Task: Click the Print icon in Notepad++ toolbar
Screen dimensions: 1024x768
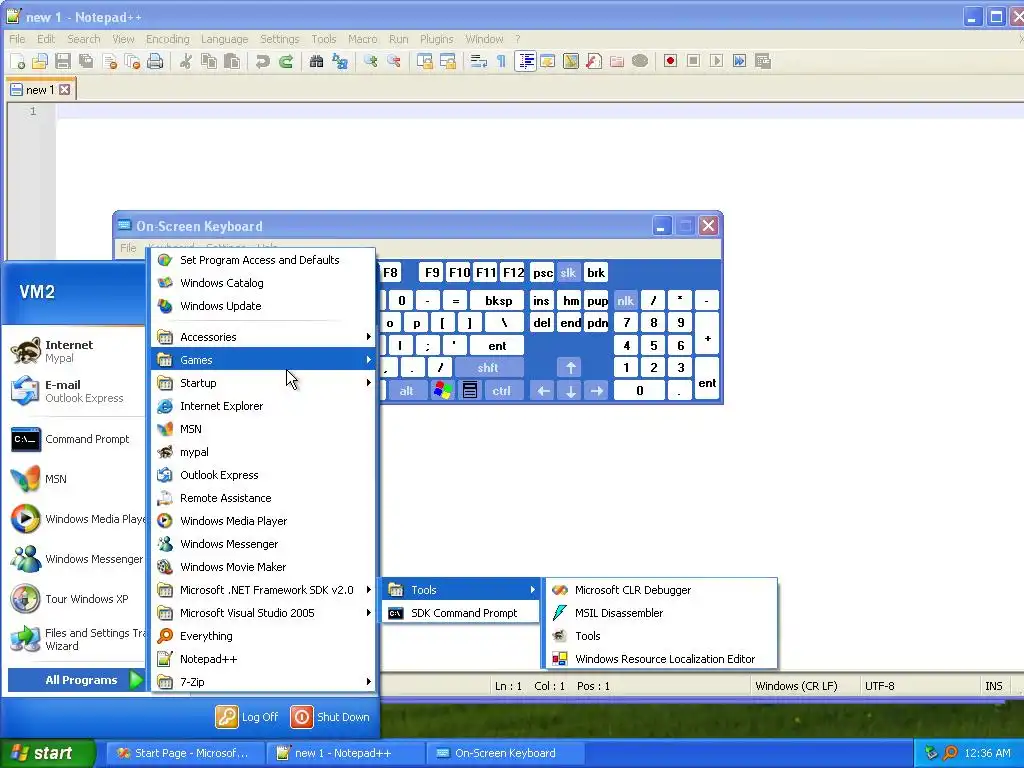Action: click(x=155, y=61)
